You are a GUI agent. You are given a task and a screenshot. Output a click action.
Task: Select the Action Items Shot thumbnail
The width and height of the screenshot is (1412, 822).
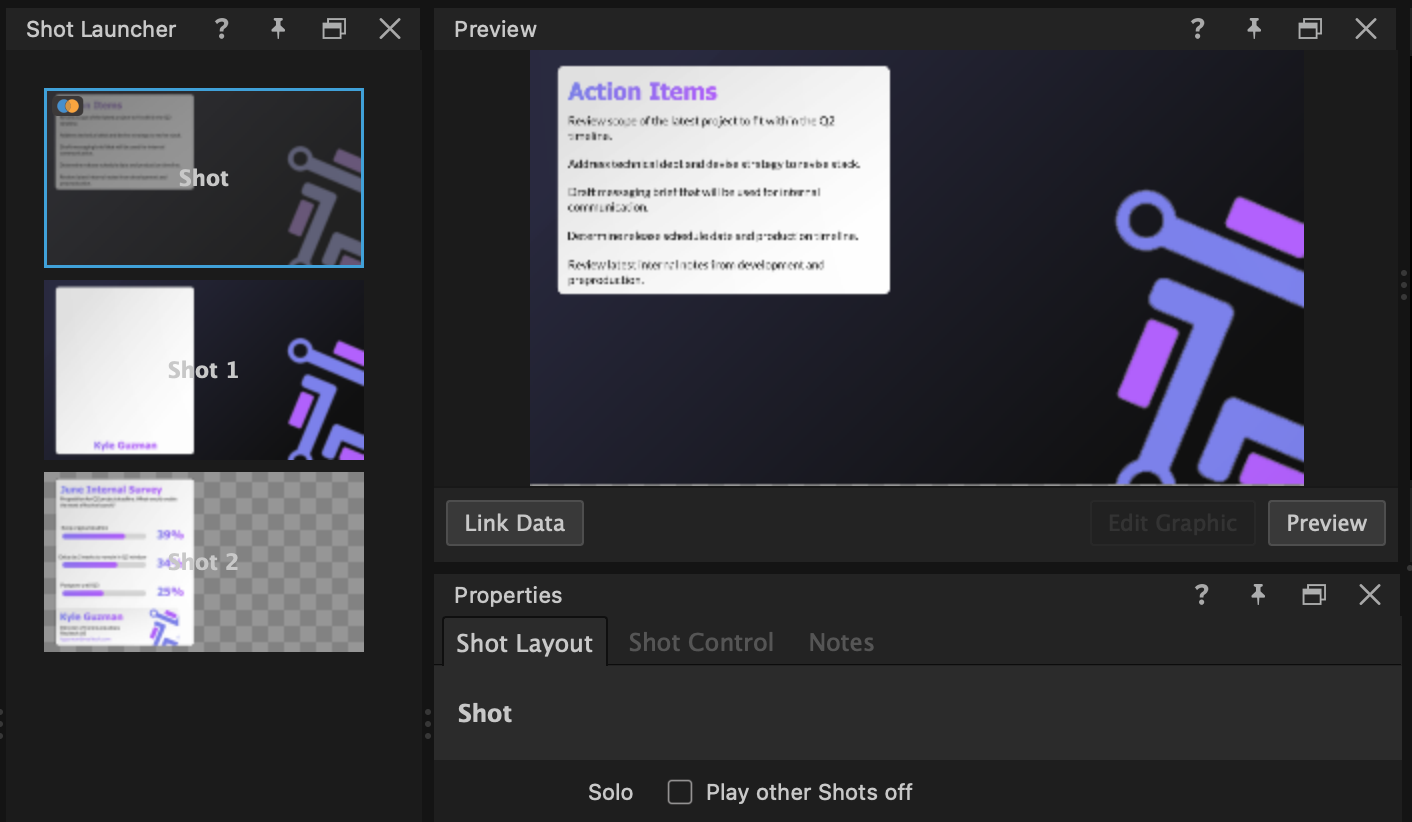point(203,178)
